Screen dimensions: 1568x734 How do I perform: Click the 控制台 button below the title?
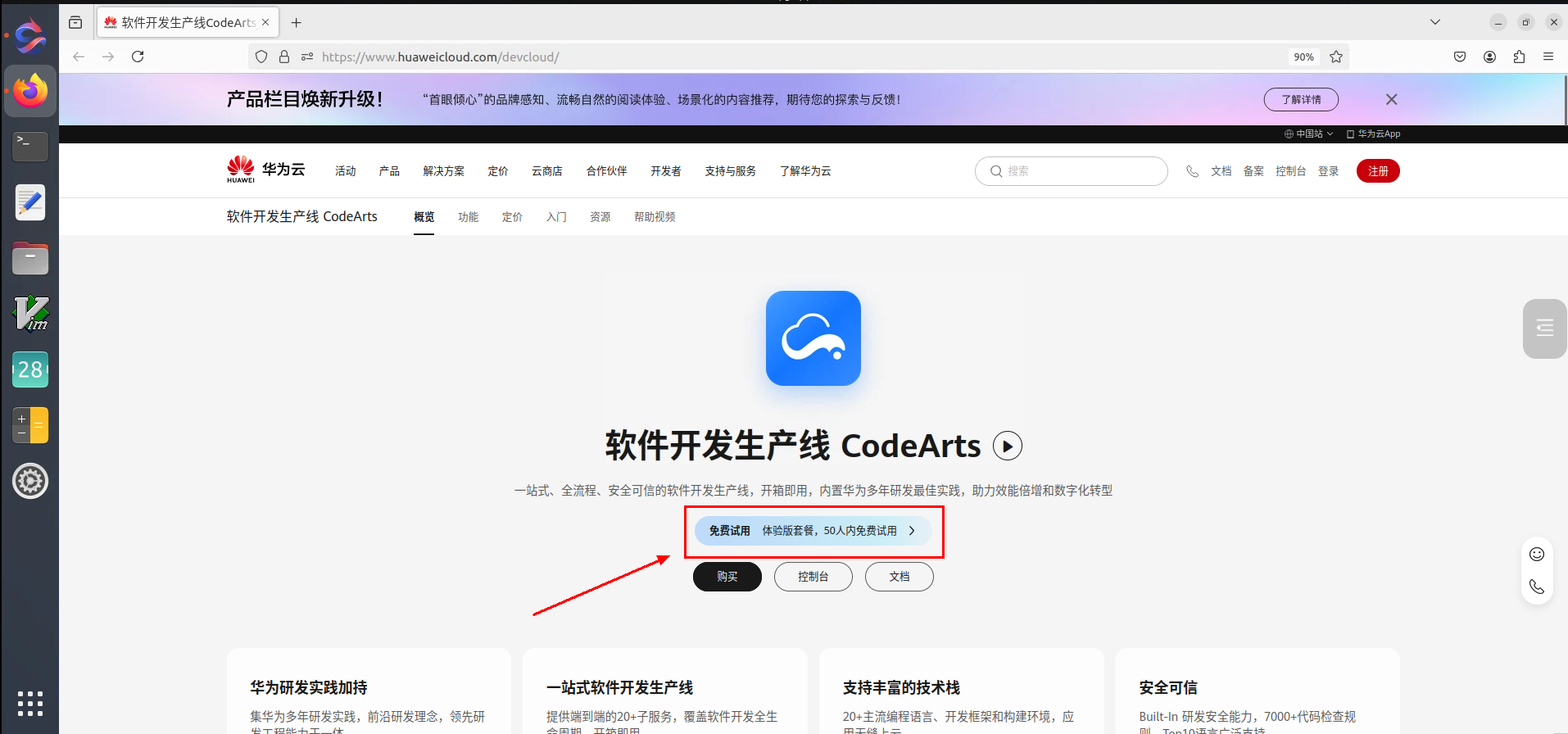pyautogui.click(x=813, y=577)
